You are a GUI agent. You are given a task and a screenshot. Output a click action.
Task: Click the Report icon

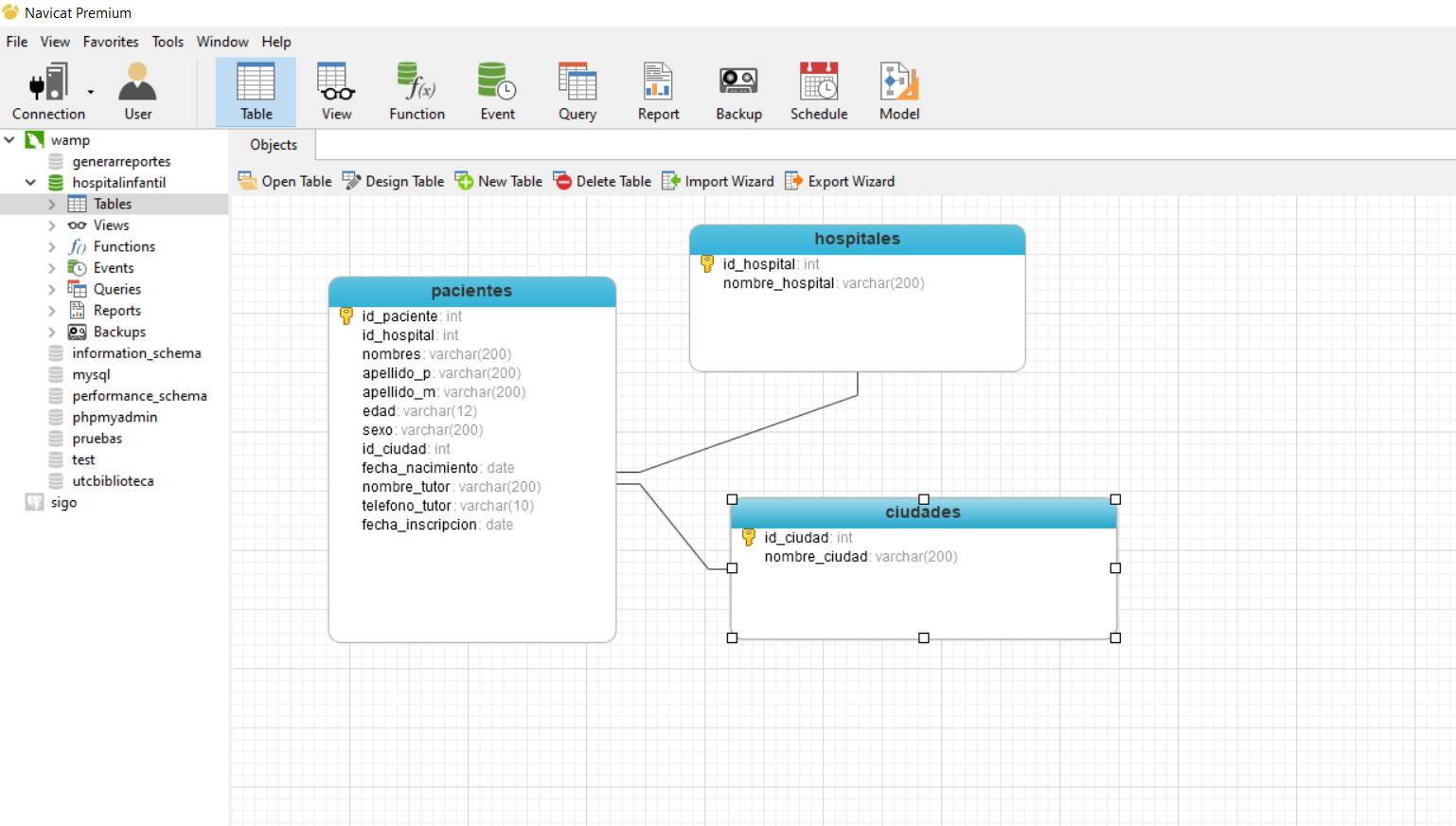point(658,90)
